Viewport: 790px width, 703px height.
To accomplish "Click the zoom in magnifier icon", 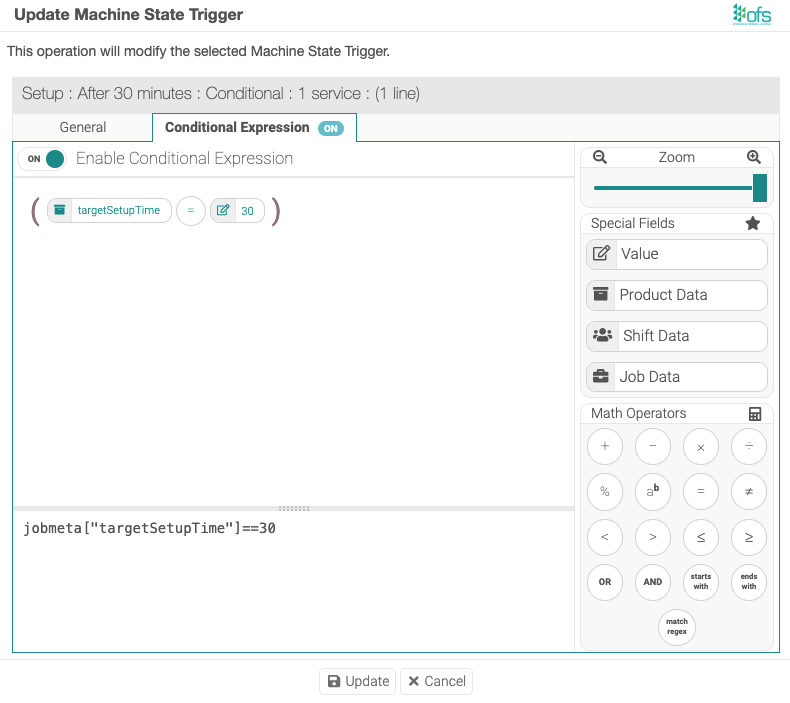I will point(754,157).
